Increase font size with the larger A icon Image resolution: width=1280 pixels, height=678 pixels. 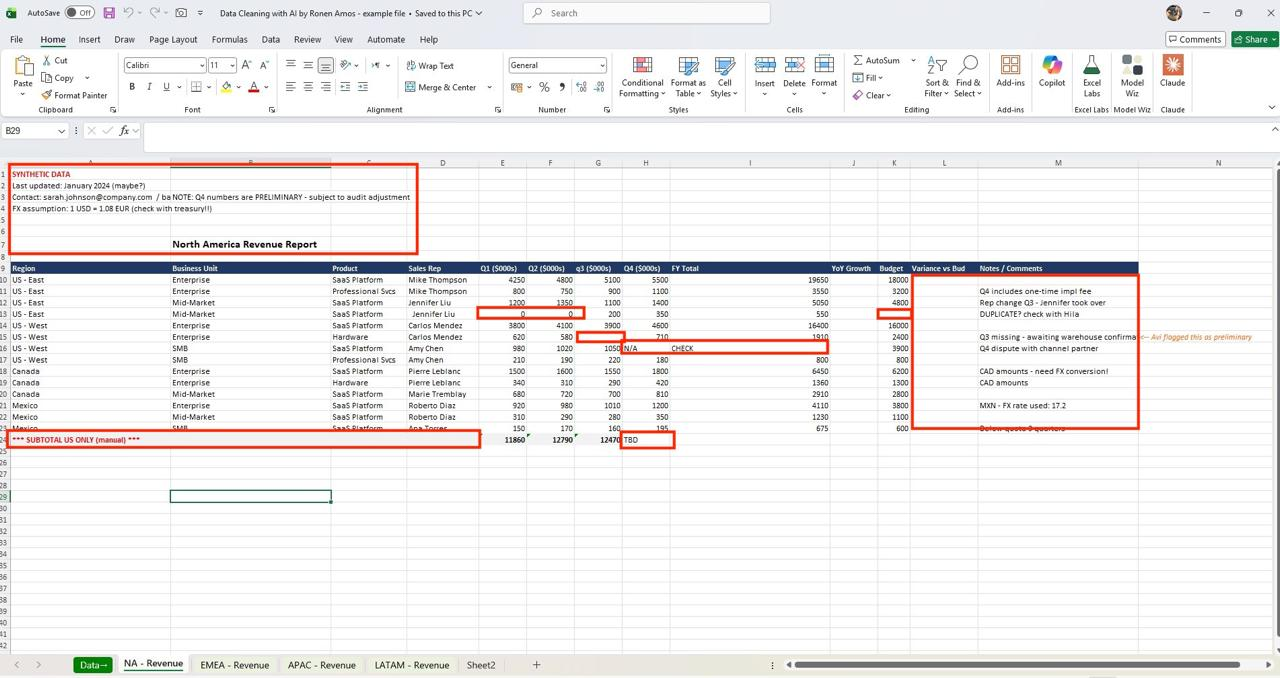point(246,65)
